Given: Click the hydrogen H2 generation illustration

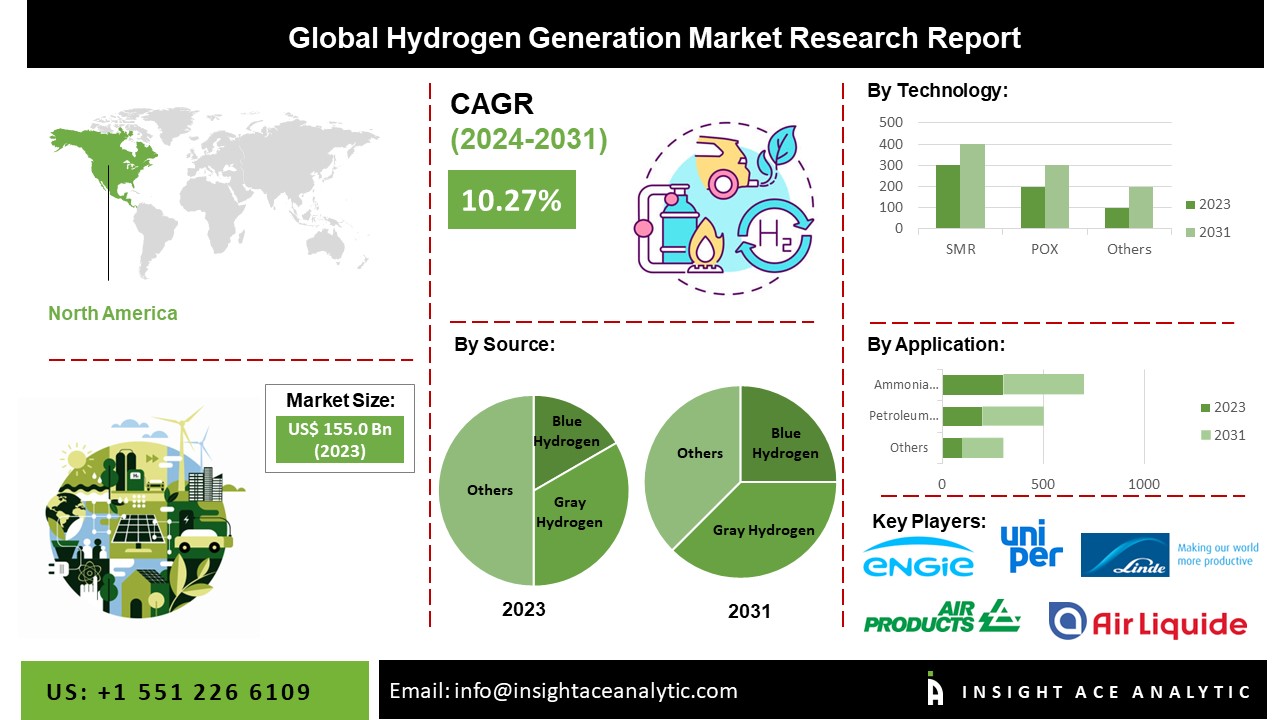Looking at the screenshot, I should click(726, 208).
